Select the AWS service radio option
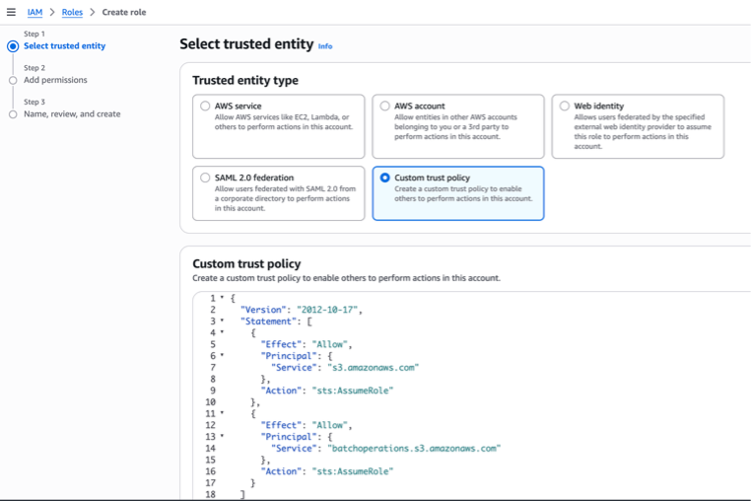 (x=205, y=106)
